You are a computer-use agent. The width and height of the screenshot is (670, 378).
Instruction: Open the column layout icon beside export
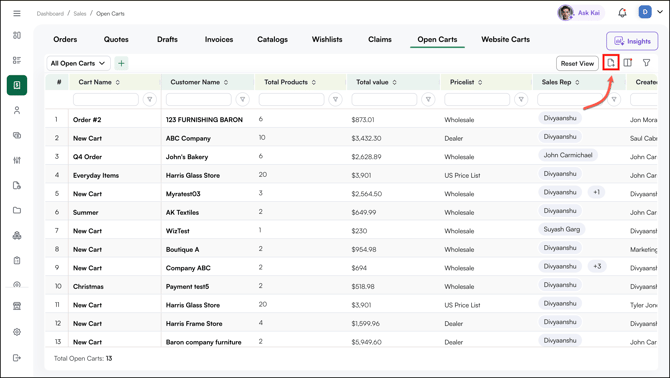click(x=627, y=63)
